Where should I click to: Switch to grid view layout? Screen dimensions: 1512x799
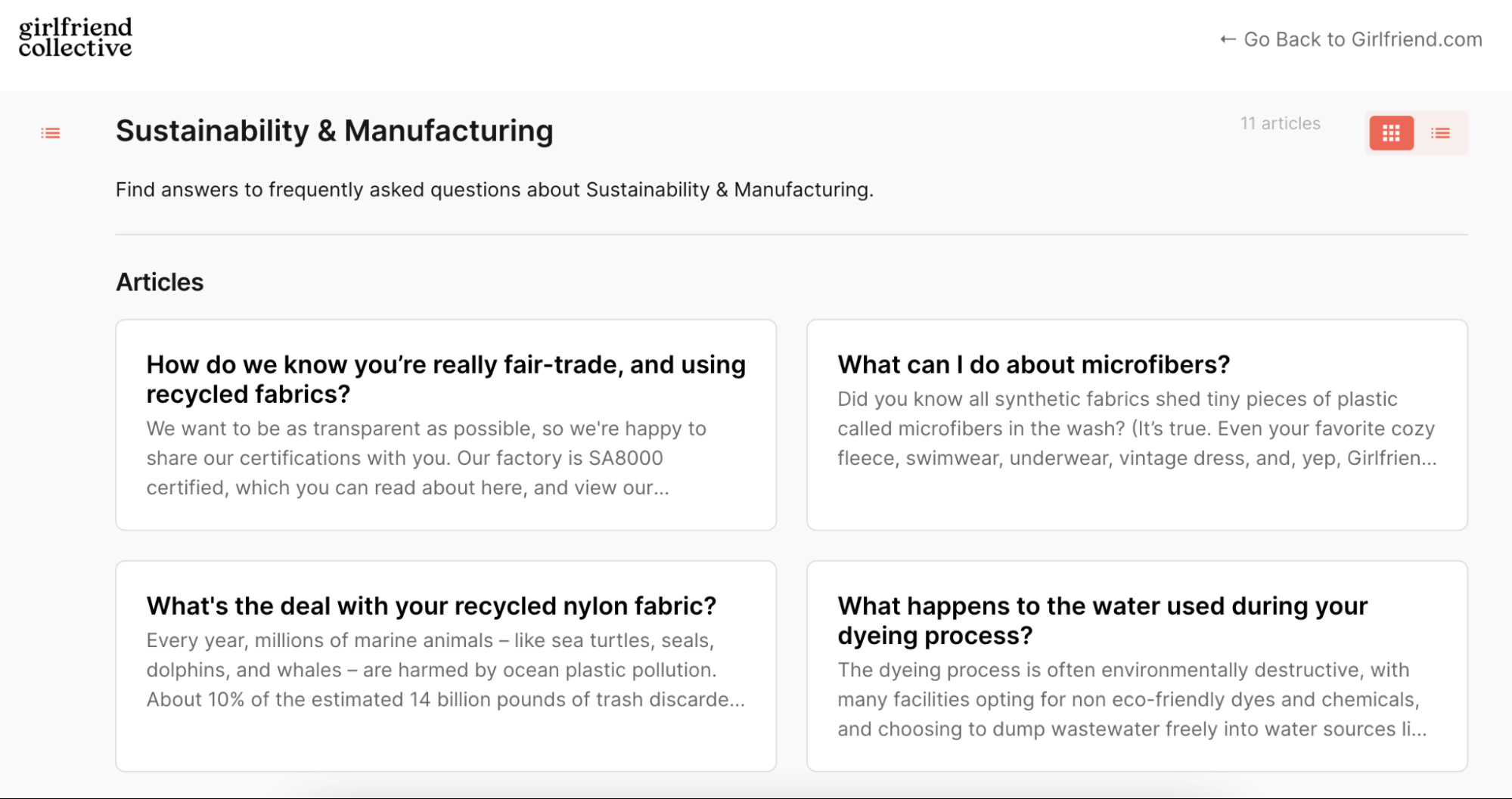tap(1391, 134)
